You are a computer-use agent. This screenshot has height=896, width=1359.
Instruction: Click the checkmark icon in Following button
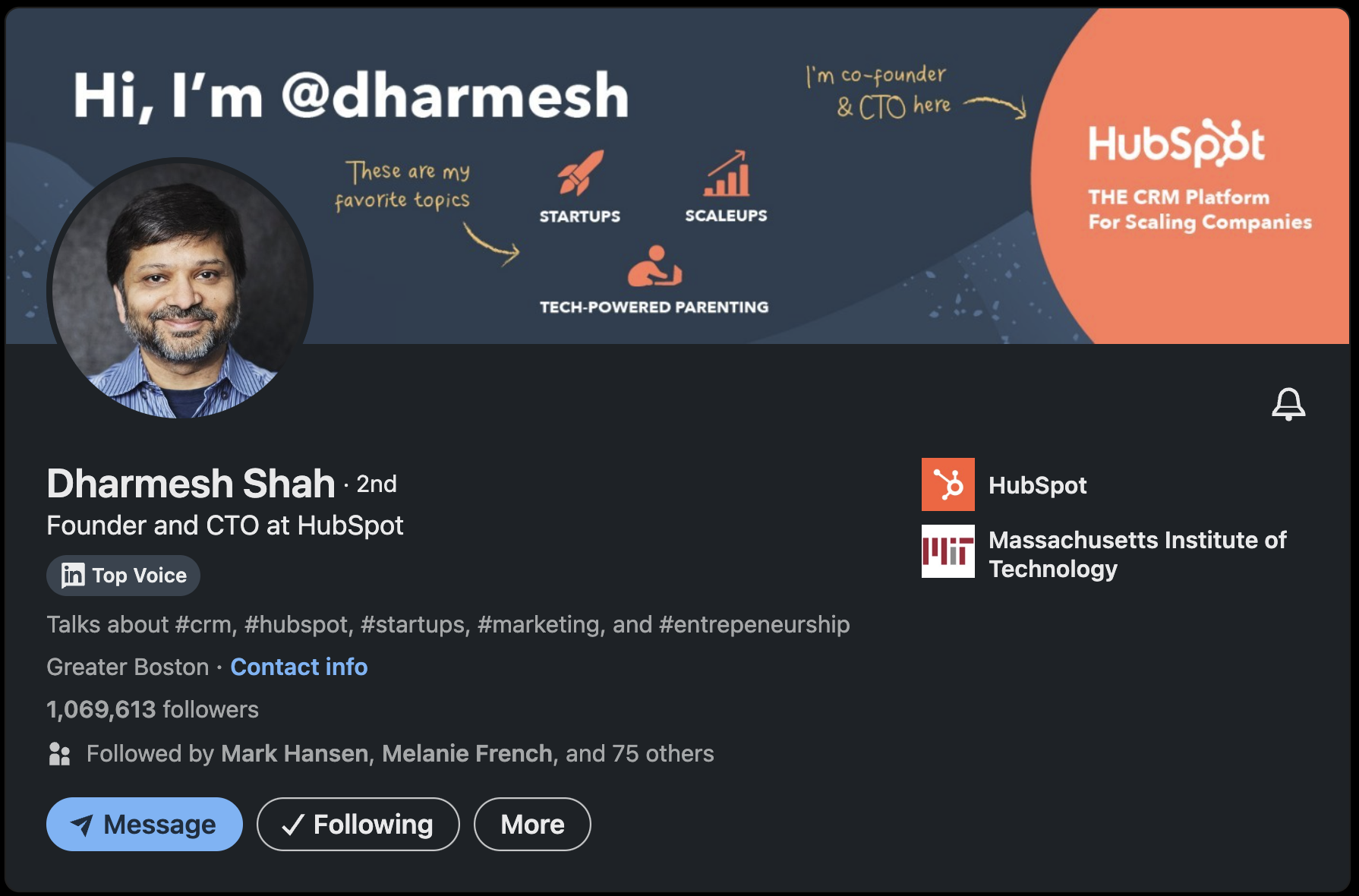coord(291,824)
